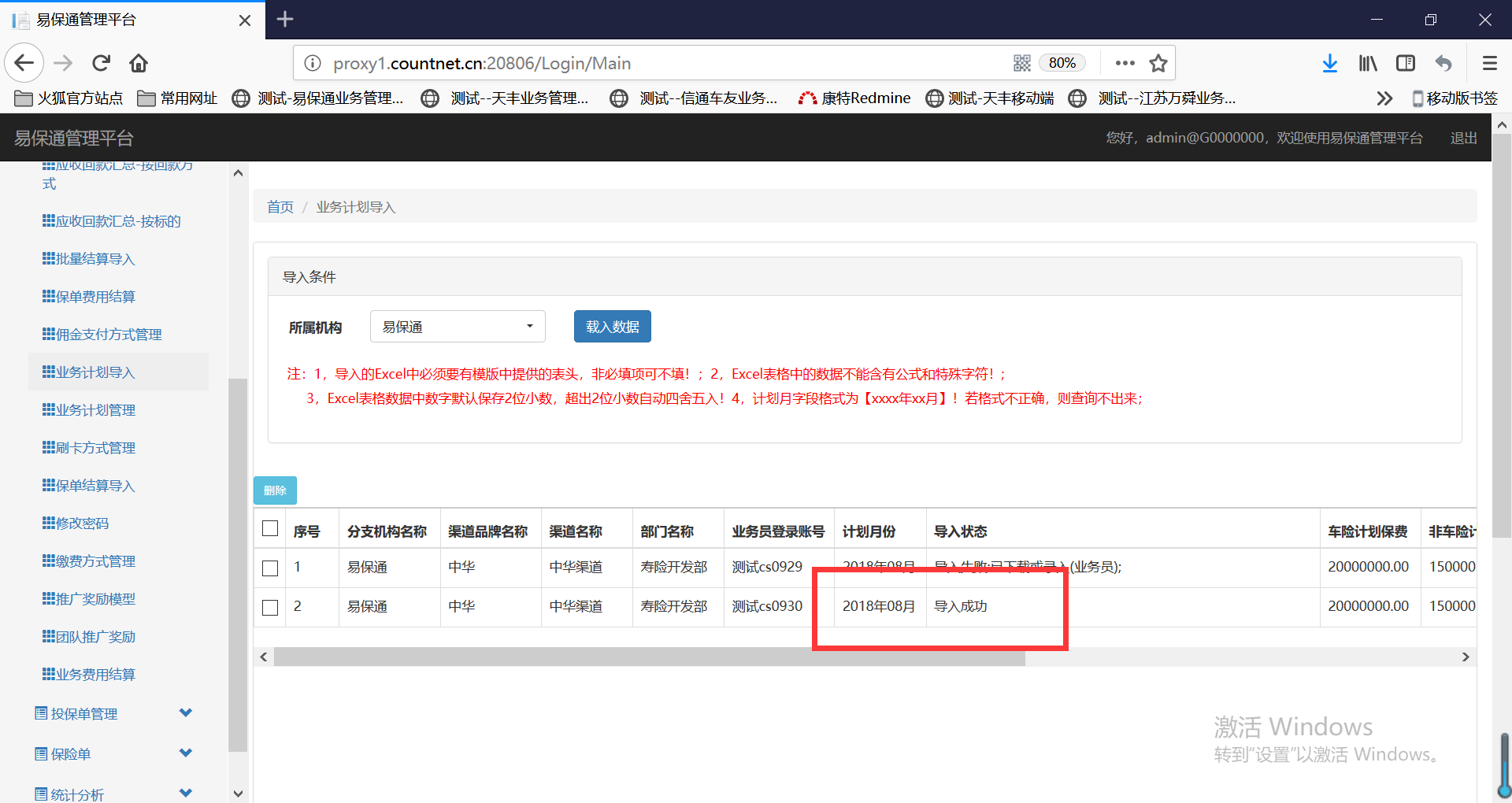This screenshot has height=803, width=1512.
Task: Tick the checkbox for row 2
Action: click(270, 607)
